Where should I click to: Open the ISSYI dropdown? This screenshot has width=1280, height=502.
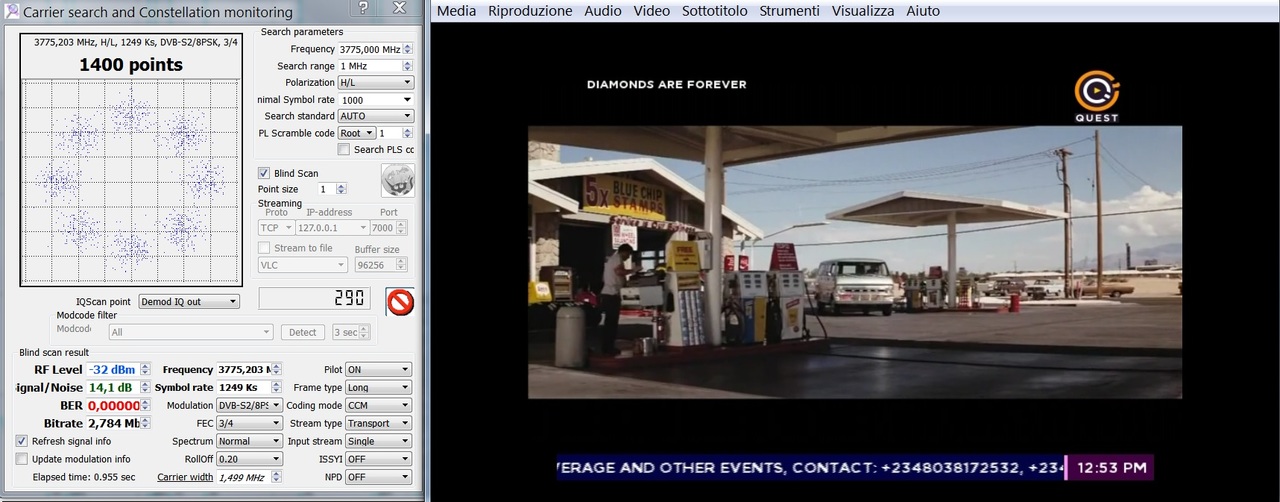pos(378,459)
